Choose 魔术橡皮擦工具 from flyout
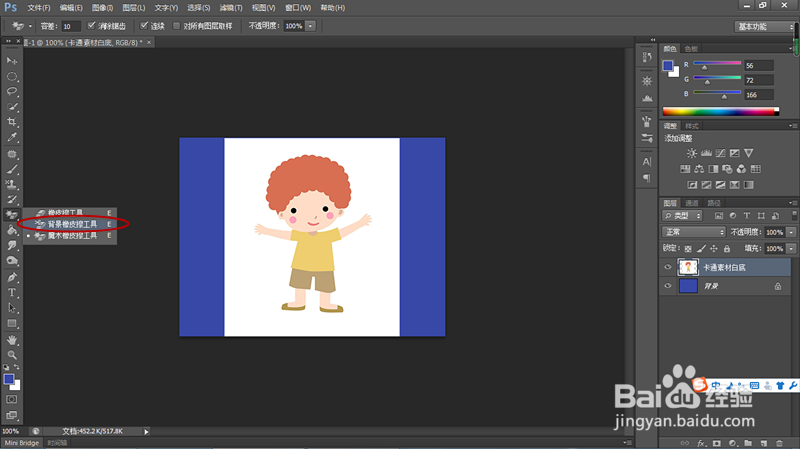 coord(71,236)
